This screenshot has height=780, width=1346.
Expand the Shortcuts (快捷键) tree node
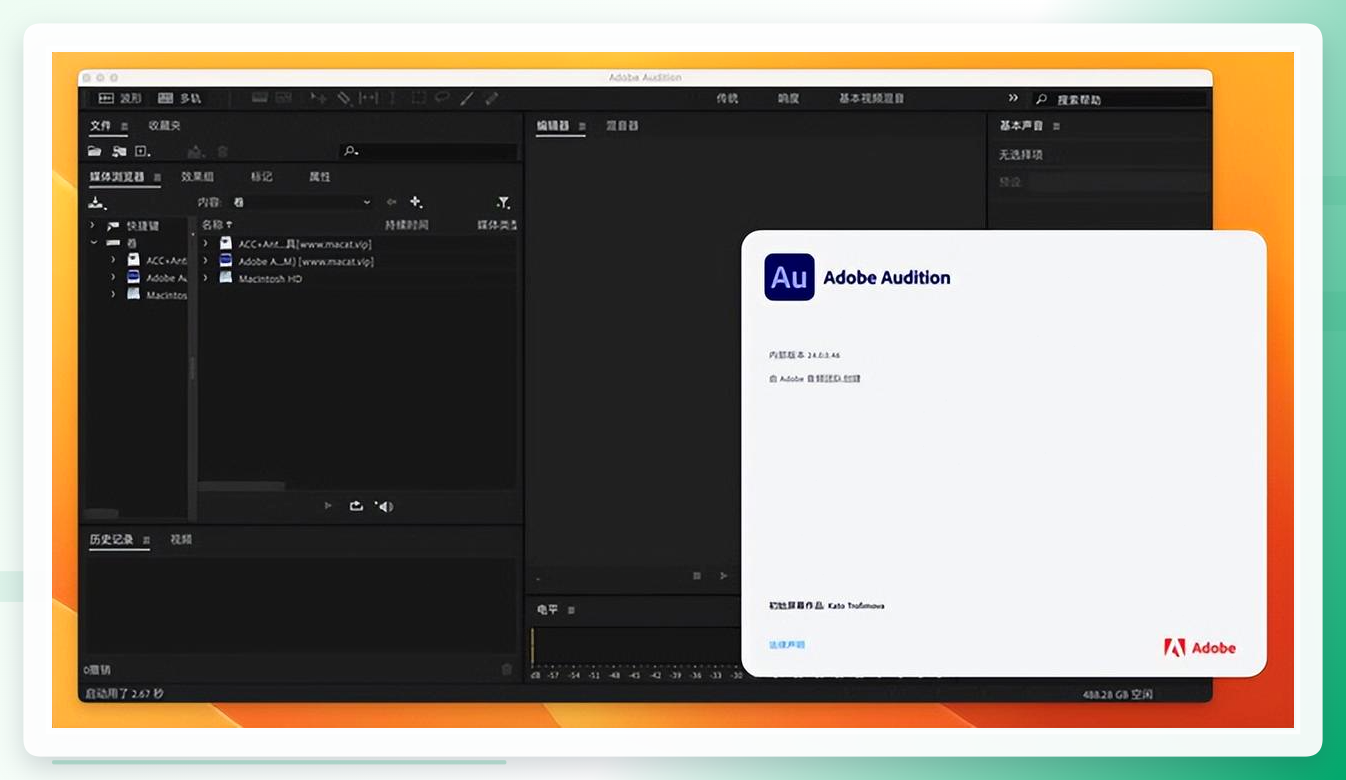point(93,226)
